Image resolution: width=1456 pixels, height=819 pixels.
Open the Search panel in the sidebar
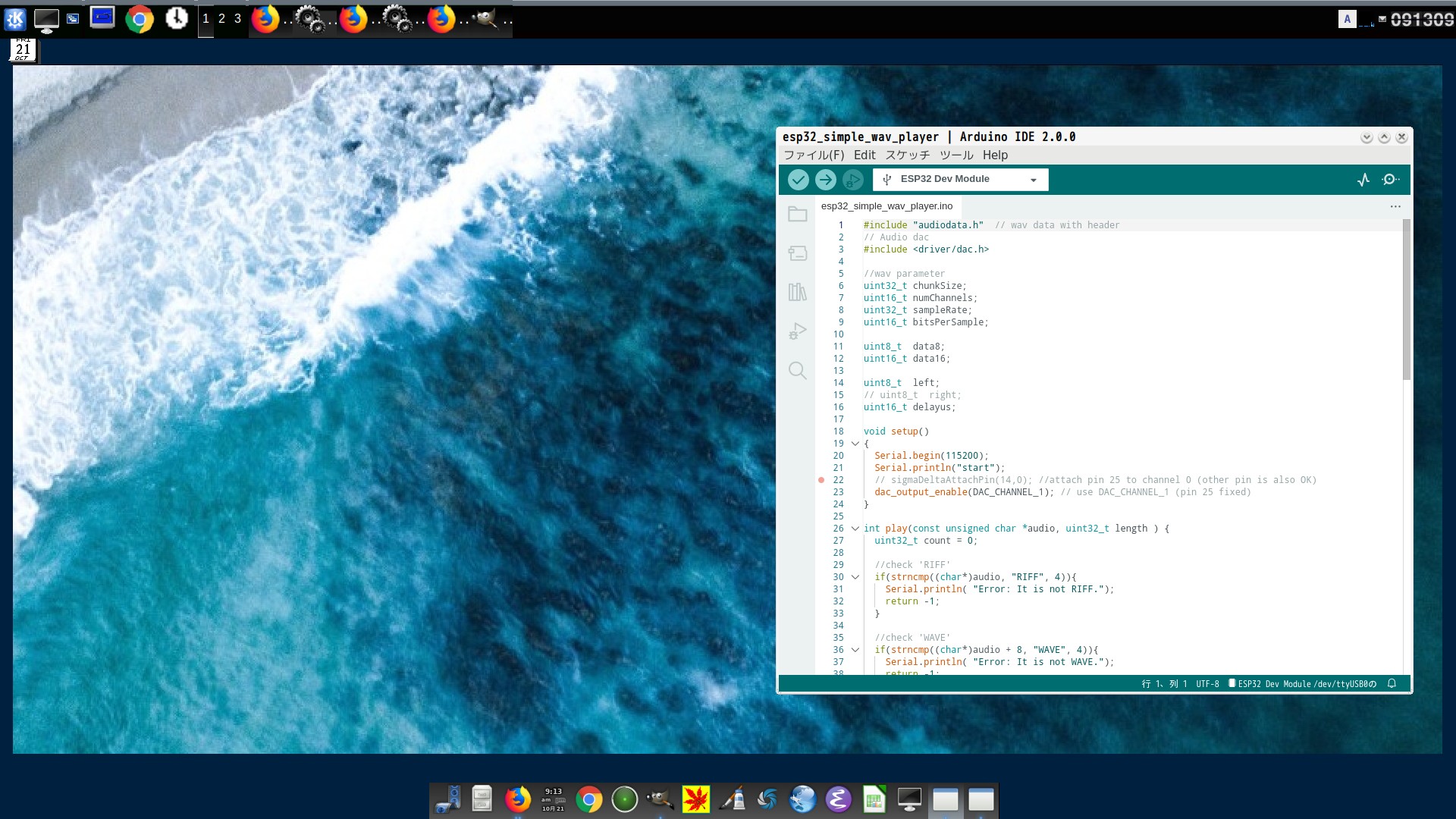point(798,370)
